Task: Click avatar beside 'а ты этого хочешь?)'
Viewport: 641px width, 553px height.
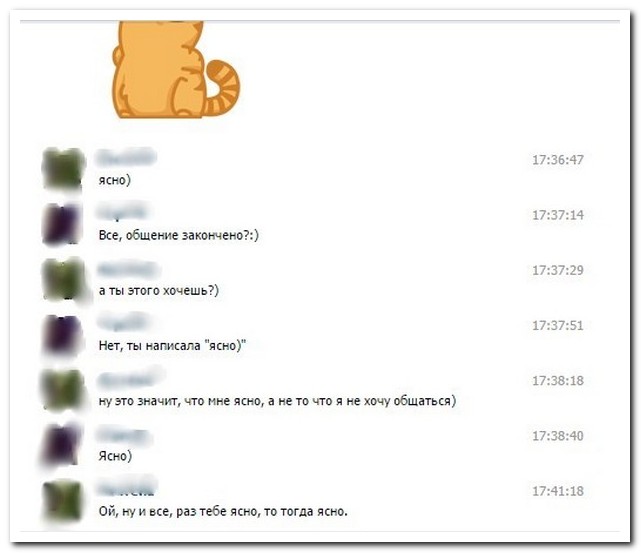Action: [x=63, y=280]
